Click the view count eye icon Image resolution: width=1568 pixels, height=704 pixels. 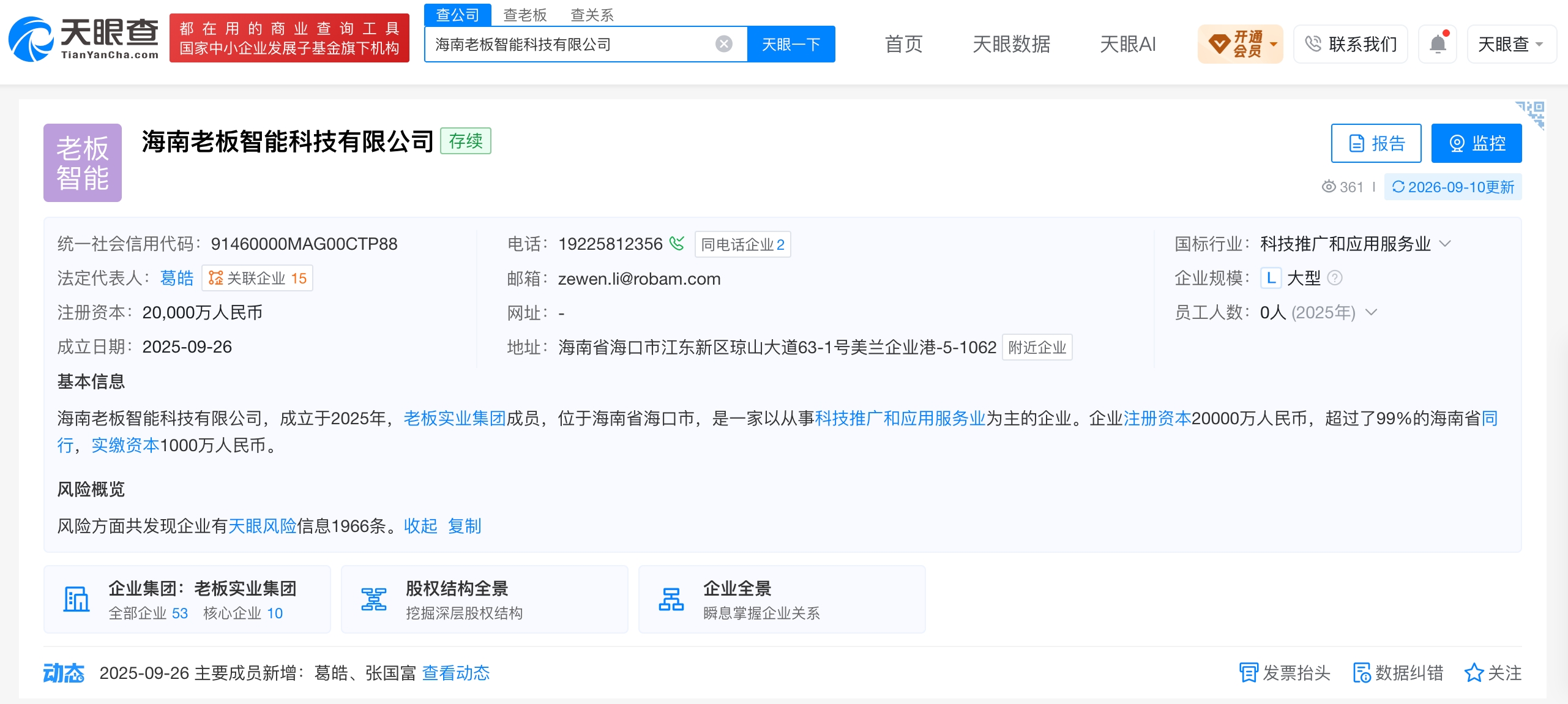pyautogui.click(x=1329, y=187)
